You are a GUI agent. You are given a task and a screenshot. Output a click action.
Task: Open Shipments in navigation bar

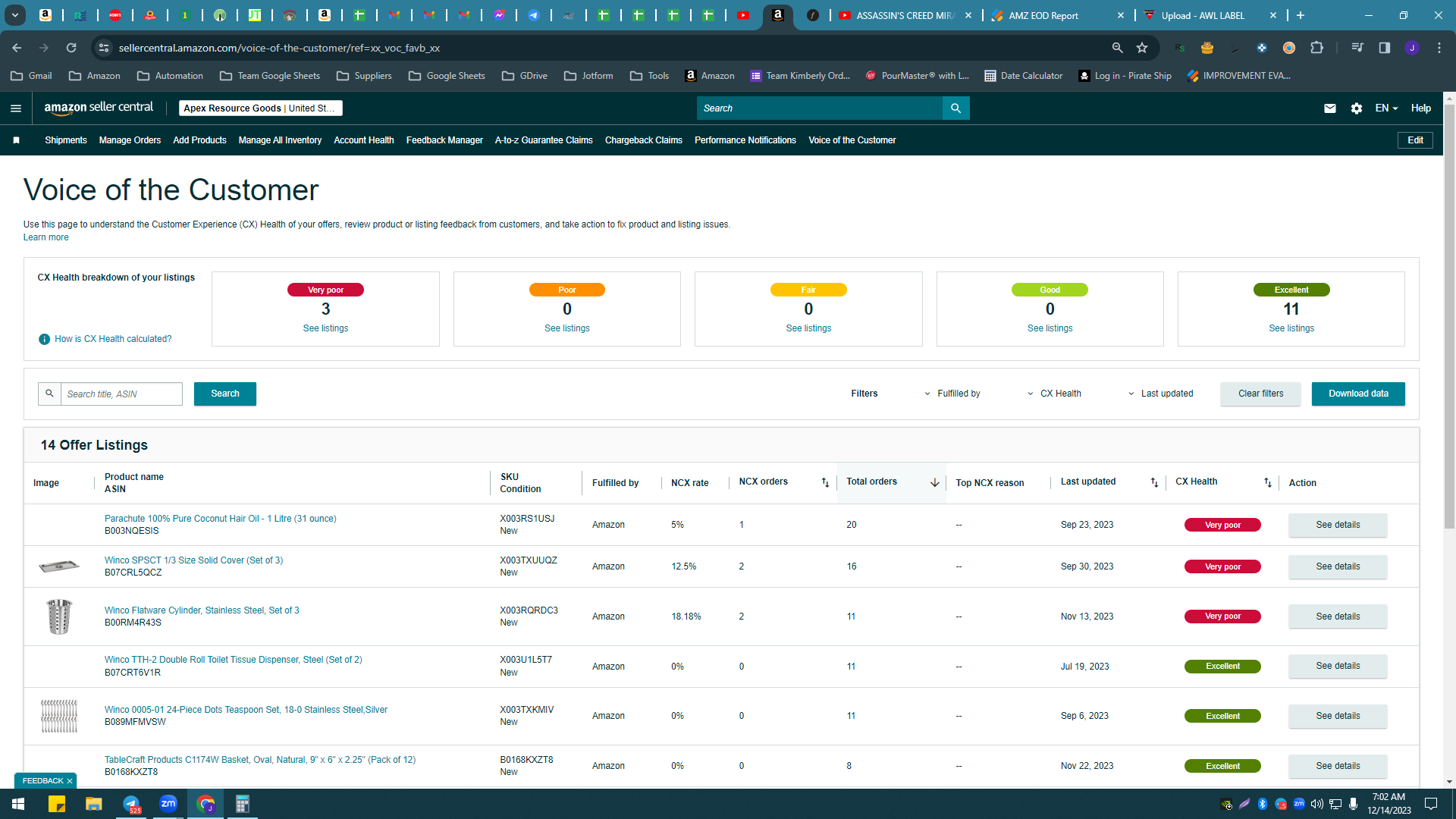coord(66,140)
